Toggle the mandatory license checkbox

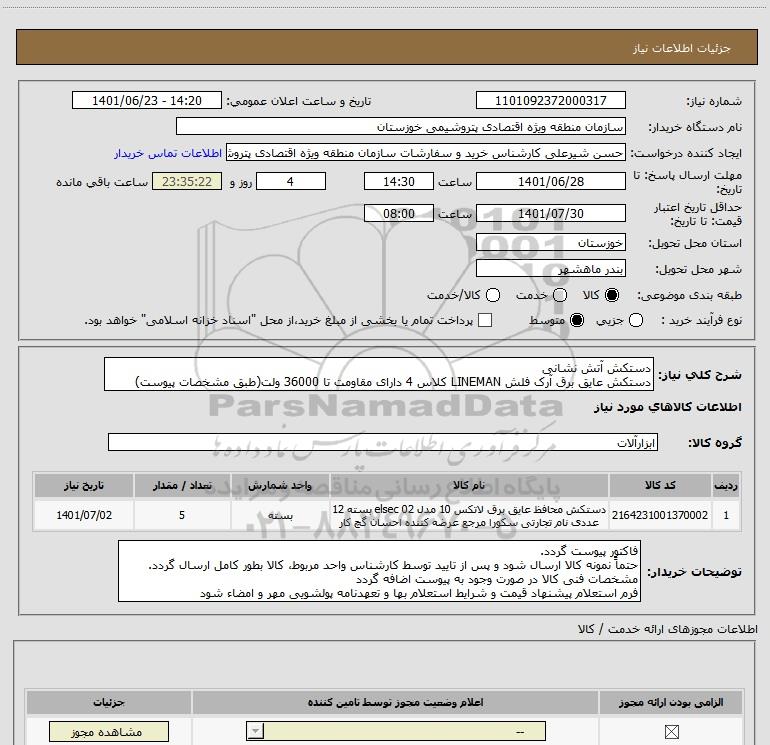[671, 732]
